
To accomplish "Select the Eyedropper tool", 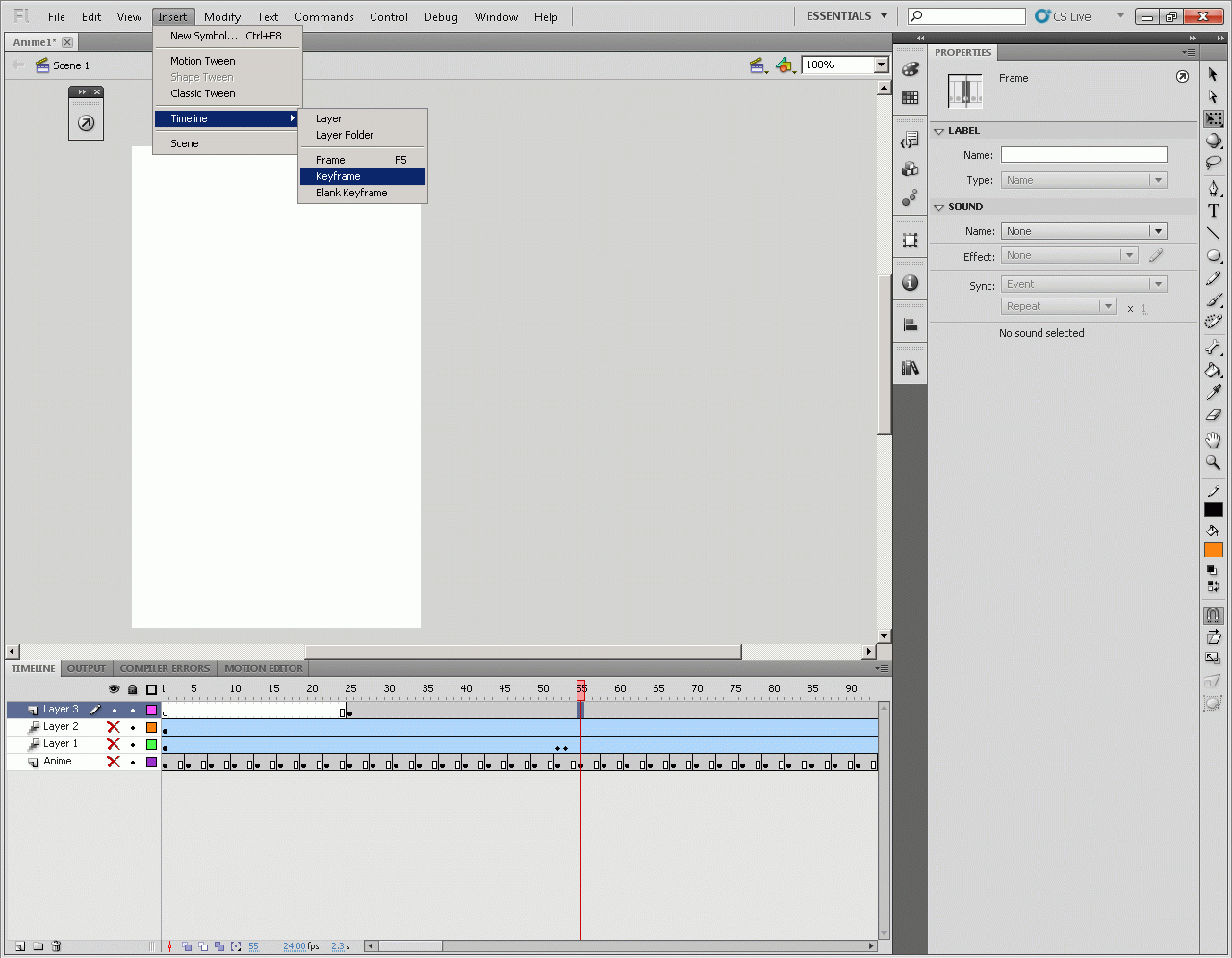I will click(x=1213, y=393).
